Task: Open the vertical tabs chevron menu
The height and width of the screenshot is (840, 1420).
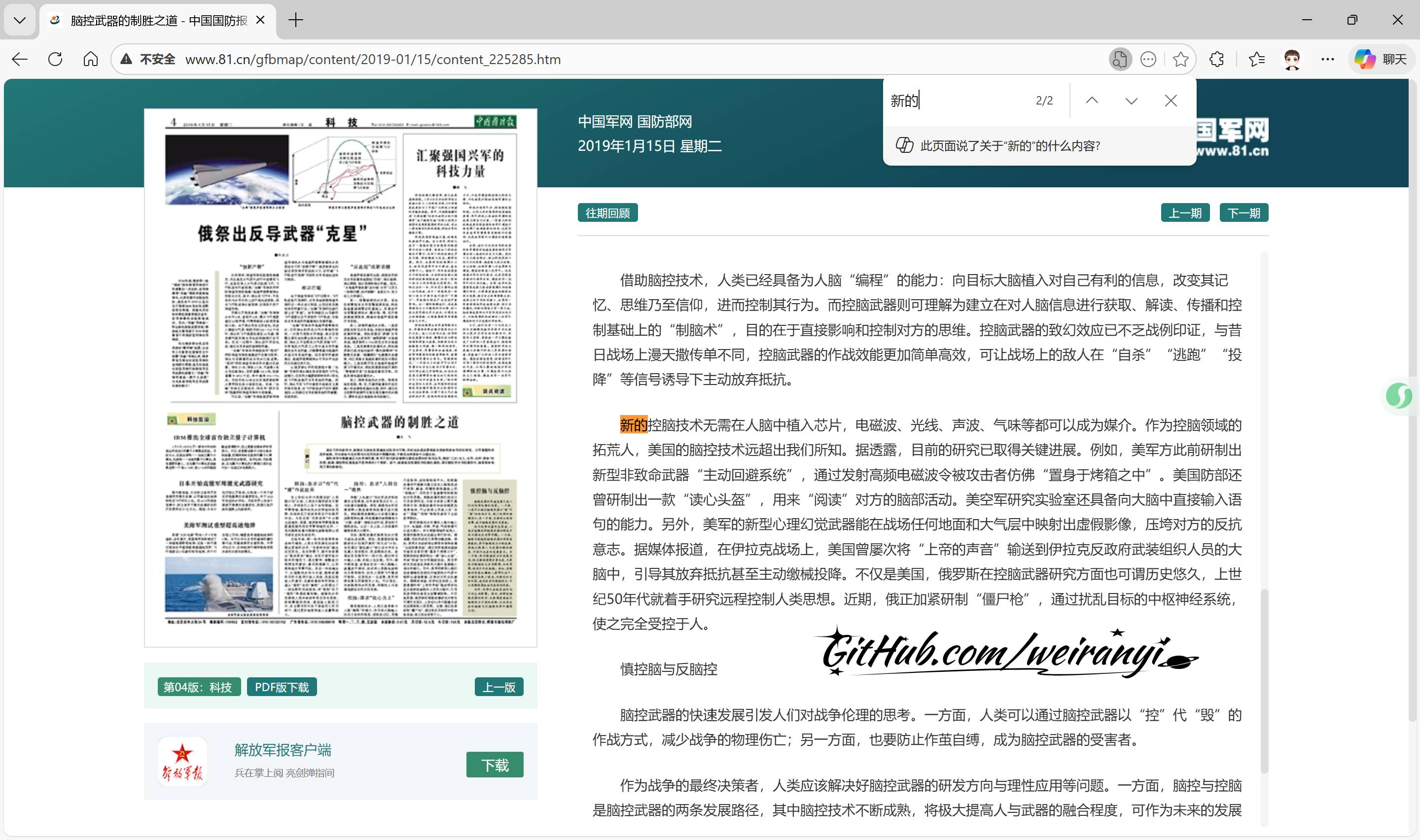Action: [x=20, y=20]
